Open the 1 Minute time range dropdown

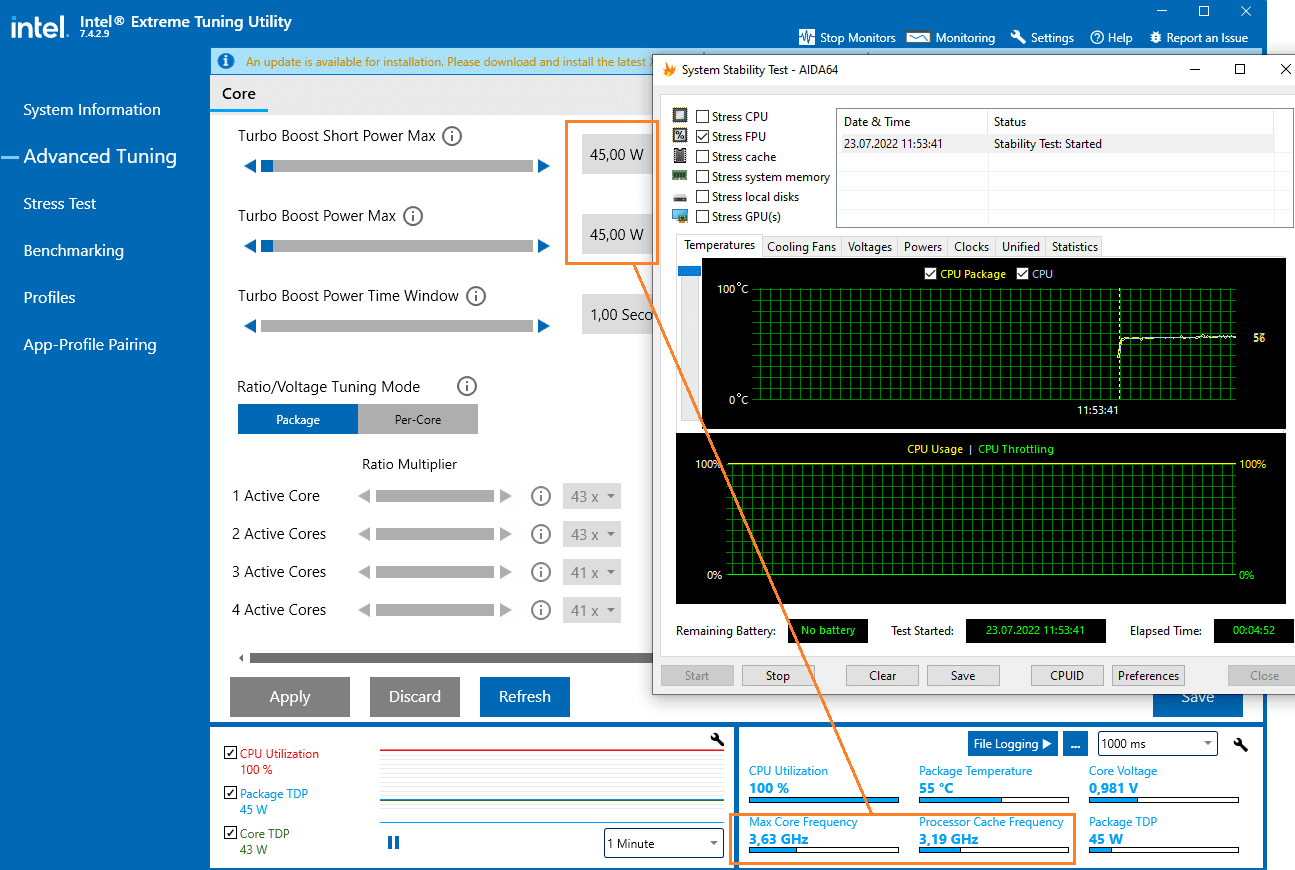[x=664, y=843]
